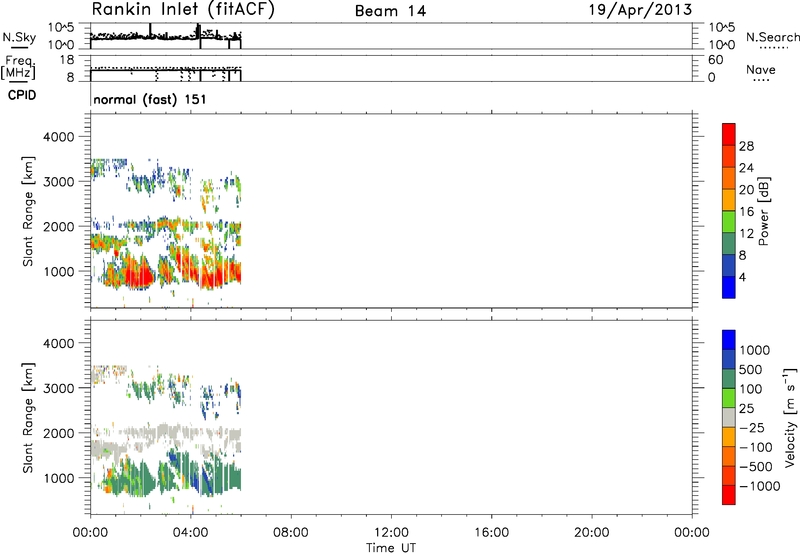Click the '20:00' time axis label
The height and width of the screenshot is (554, 800).
tap(591, 533)
